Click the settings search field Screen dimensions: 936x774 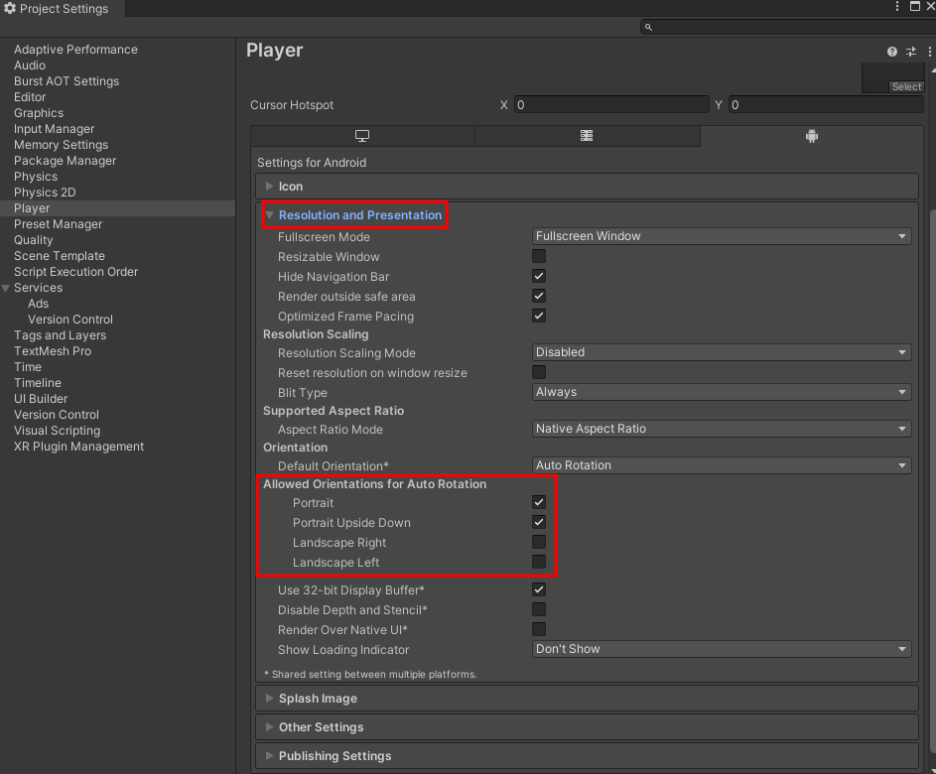click(788, 27)
